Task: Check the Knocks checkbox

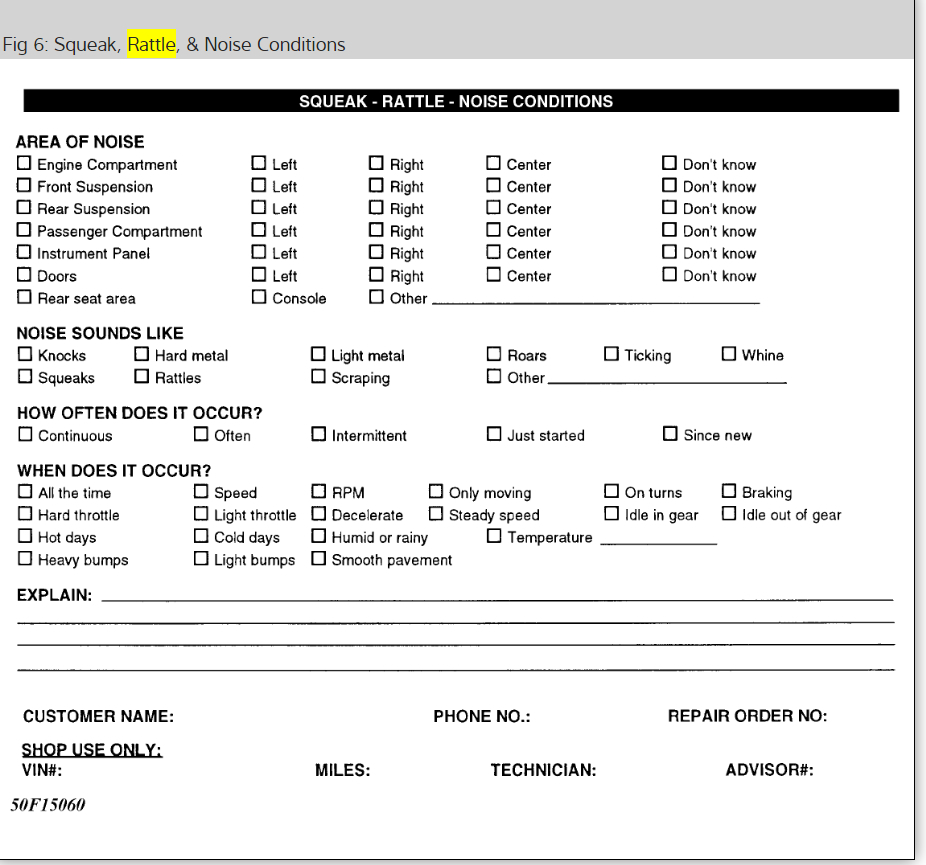Action: [25, 354]
